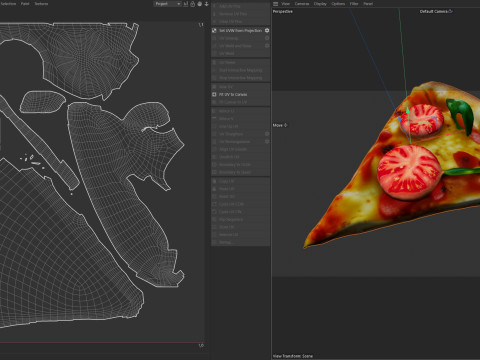Click the round icon beside the lock

coord(199,4)
